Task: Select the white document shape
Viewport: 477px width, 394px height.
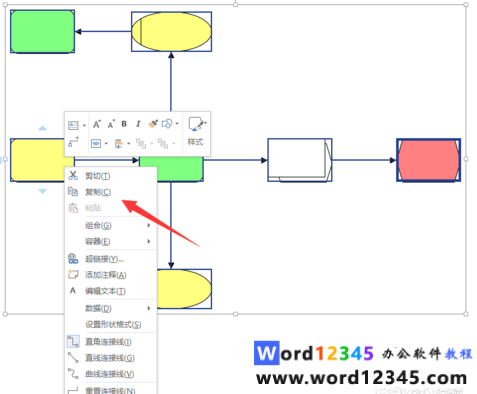Action: tap(300, 160)
